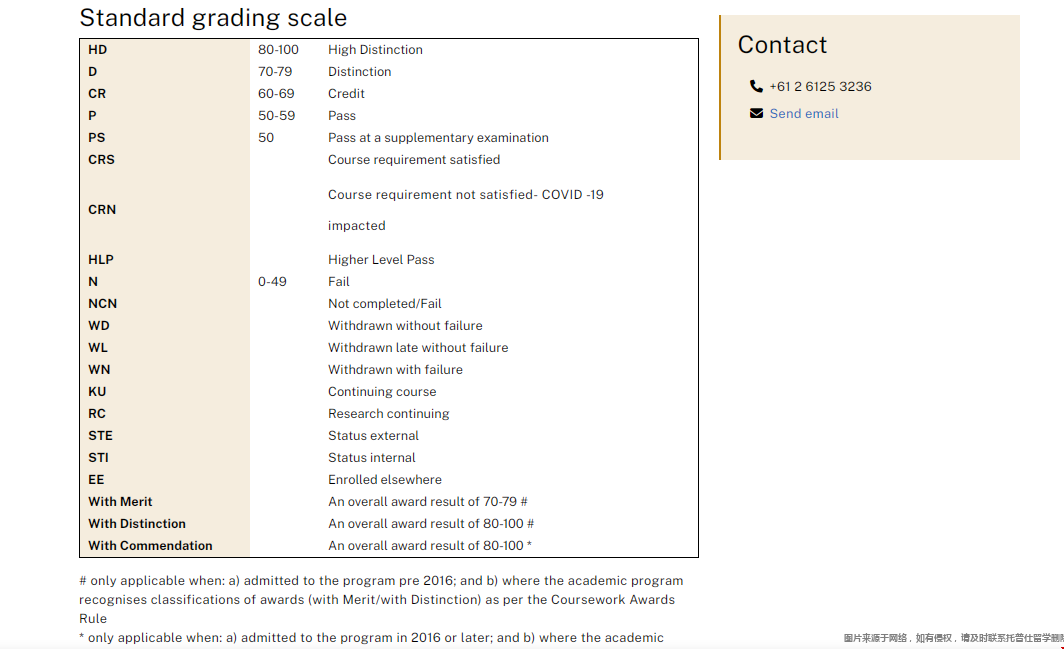Viewport: 1064px width, 649px height.
Task: Click the KU grade code
Action: tap(97, 392)
